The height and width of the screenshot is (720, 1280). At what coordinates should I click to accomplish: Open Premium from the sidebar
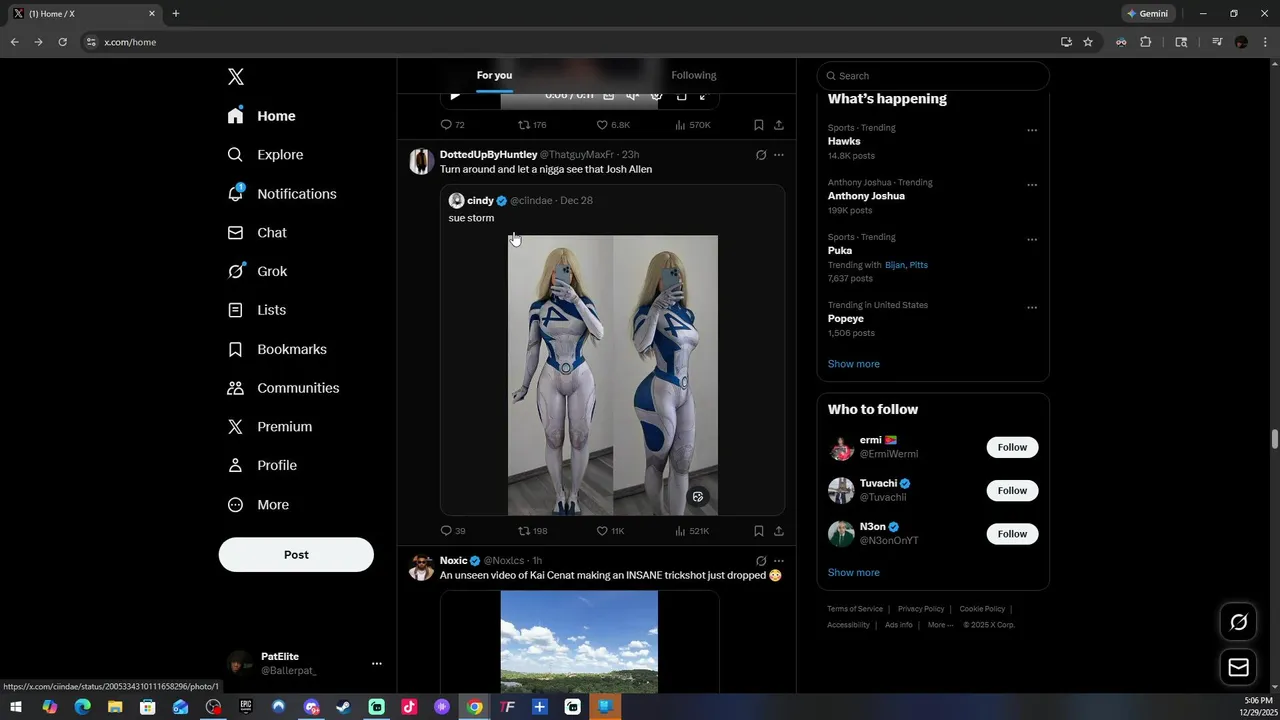(271, 427)
